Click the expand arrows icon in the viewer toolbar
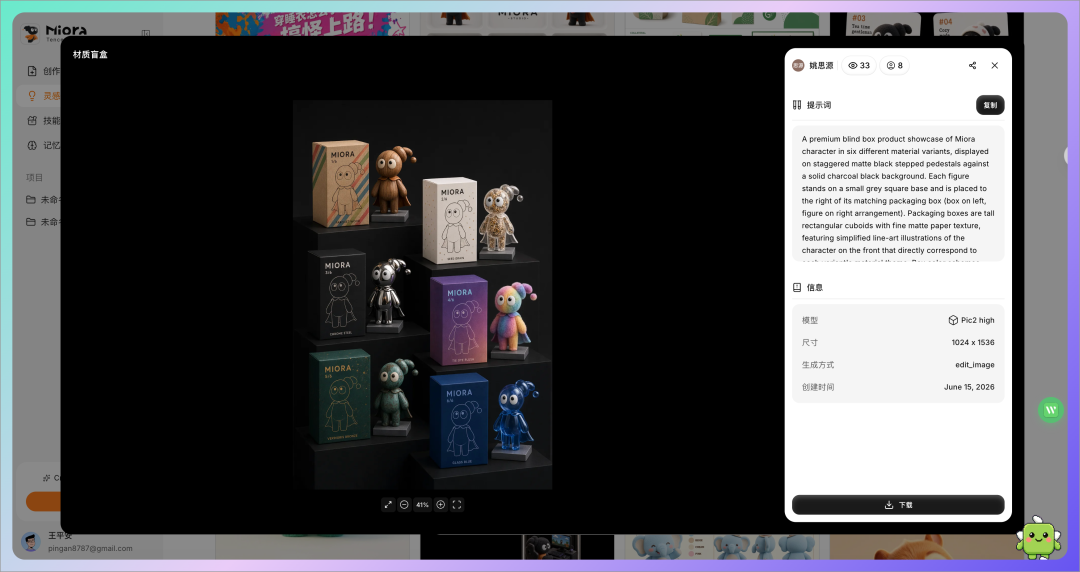 point(388,504)
